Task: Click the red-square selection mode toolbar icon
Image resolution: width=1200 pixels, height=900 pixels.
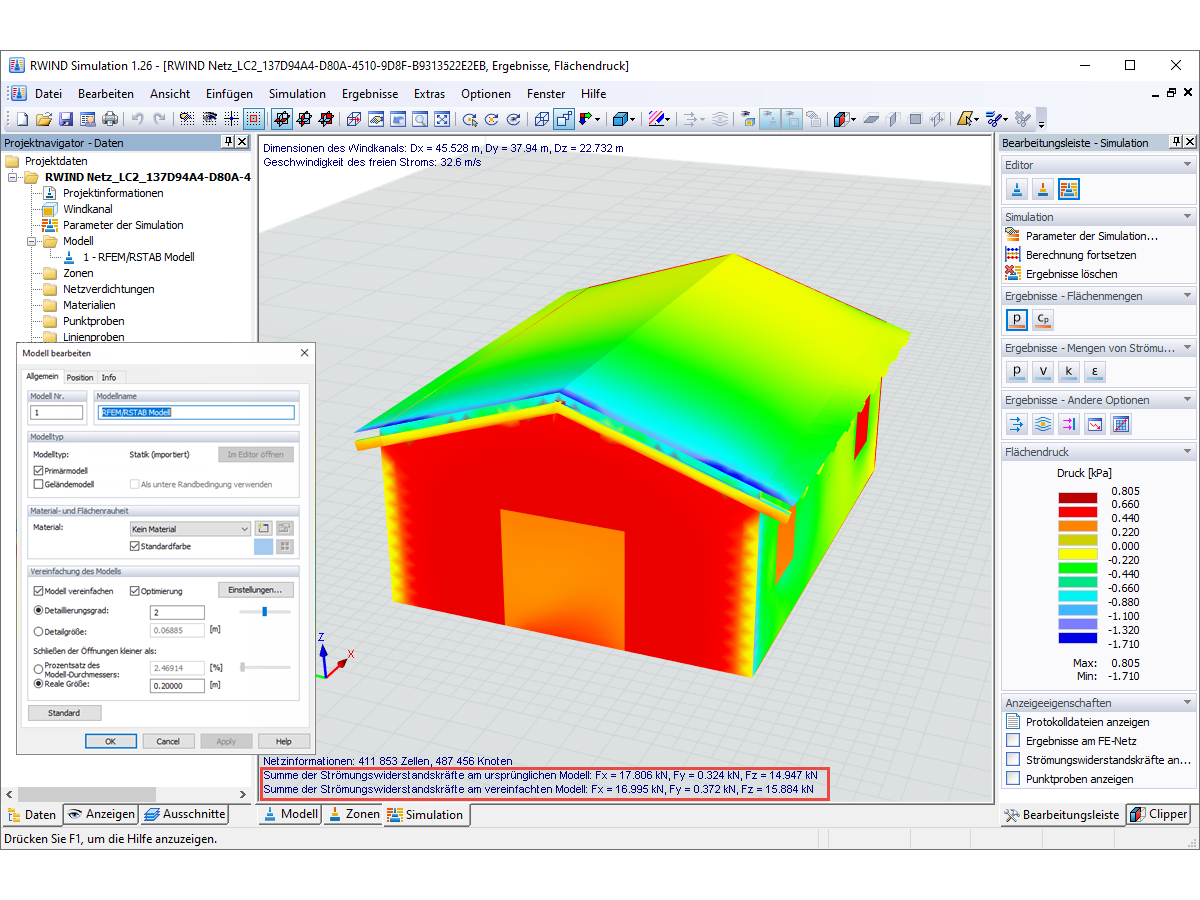Action: pos(254,119)
